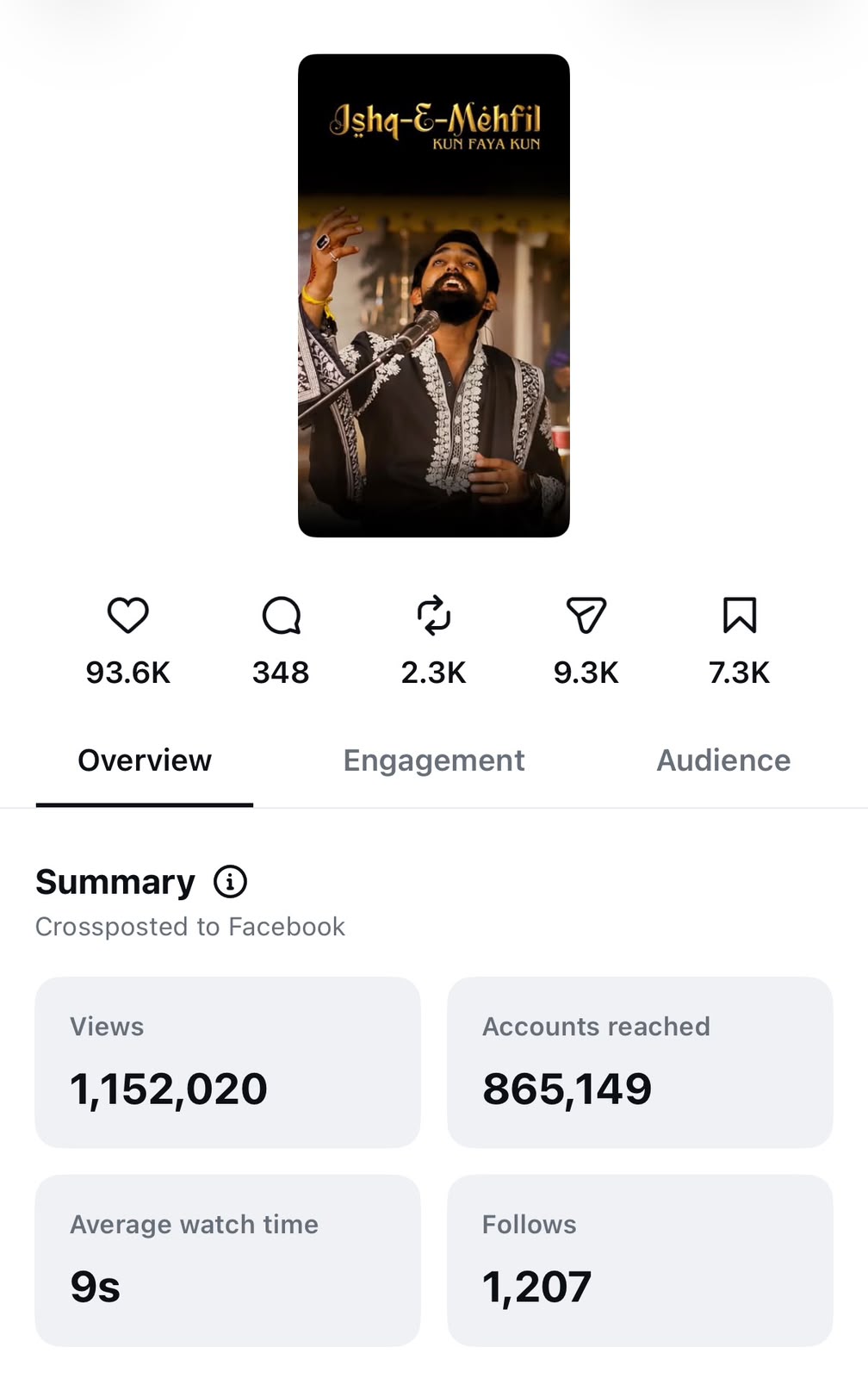Open the Average watch time card
Viewport: 868px width, 1378px height.
pos(227,1261)
